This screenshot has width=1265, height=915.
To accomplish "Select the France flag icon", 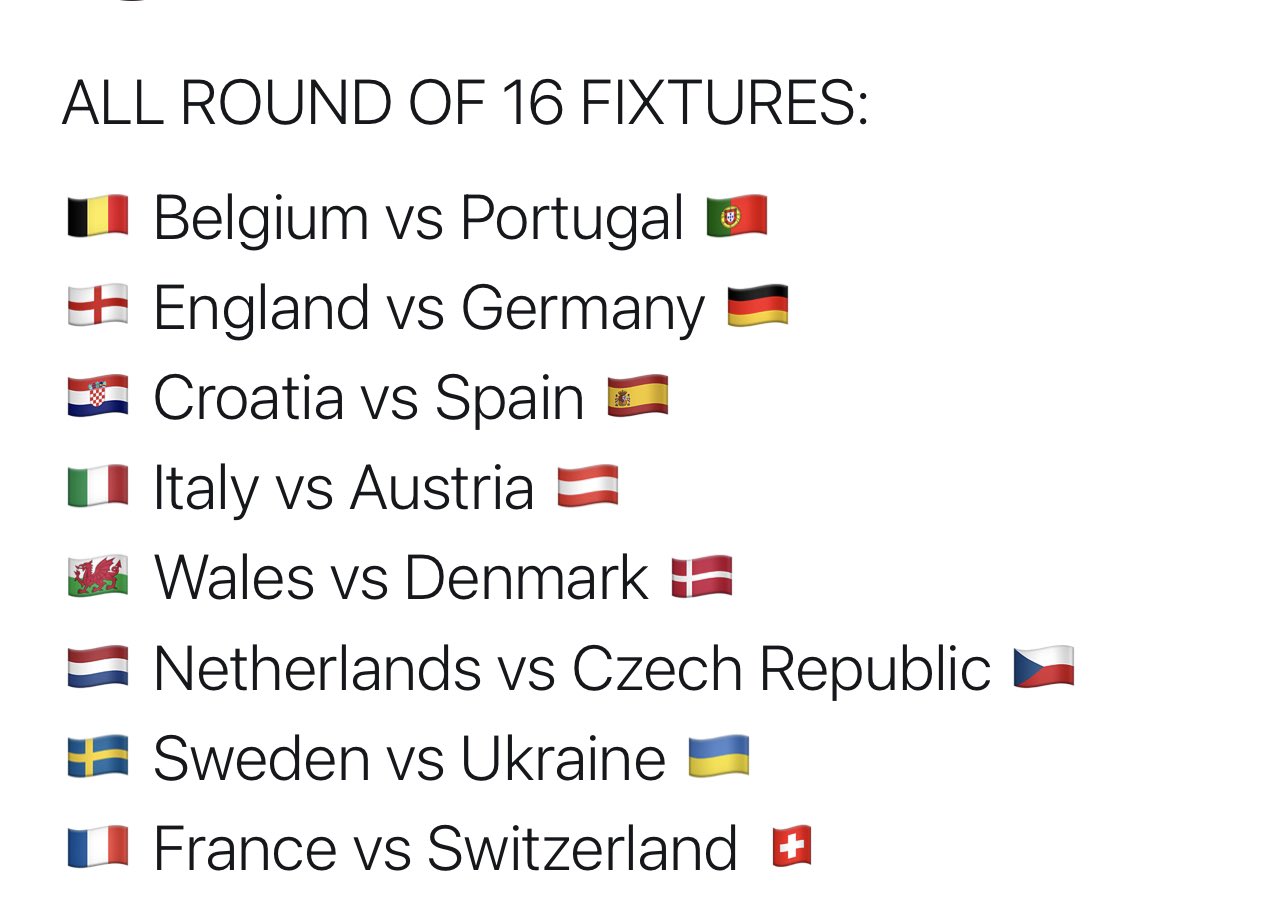I will point(98,847).
